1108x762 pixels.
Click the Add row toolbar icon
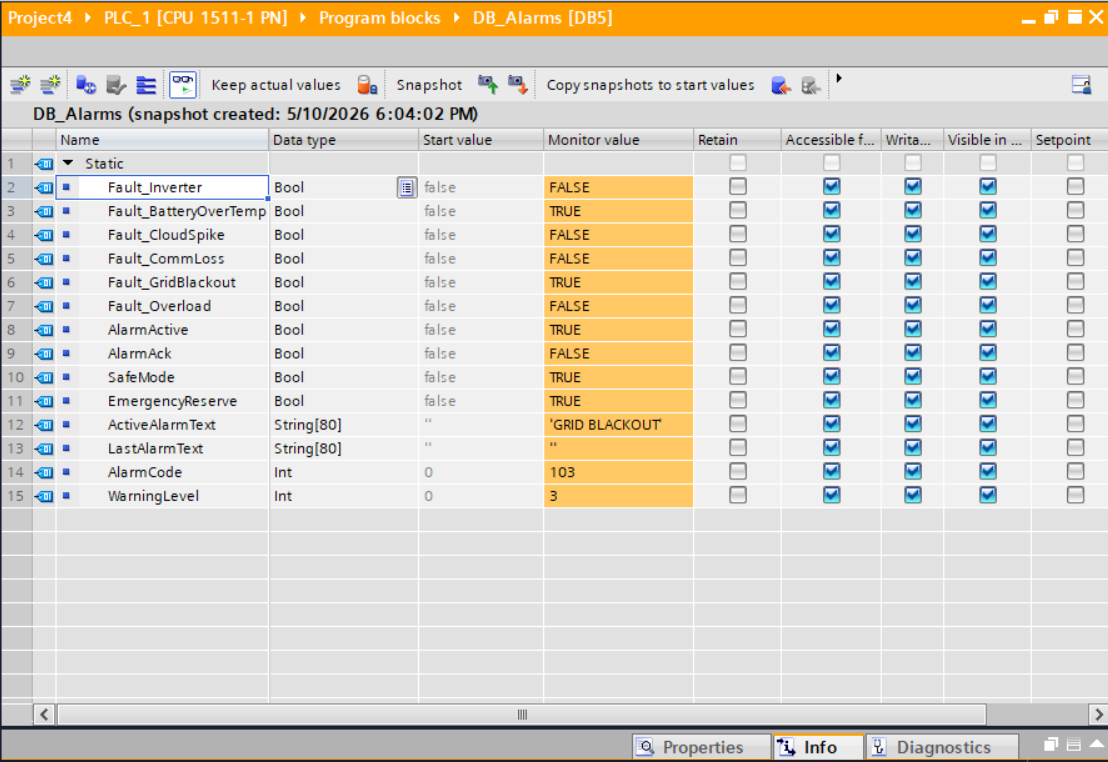50,85
